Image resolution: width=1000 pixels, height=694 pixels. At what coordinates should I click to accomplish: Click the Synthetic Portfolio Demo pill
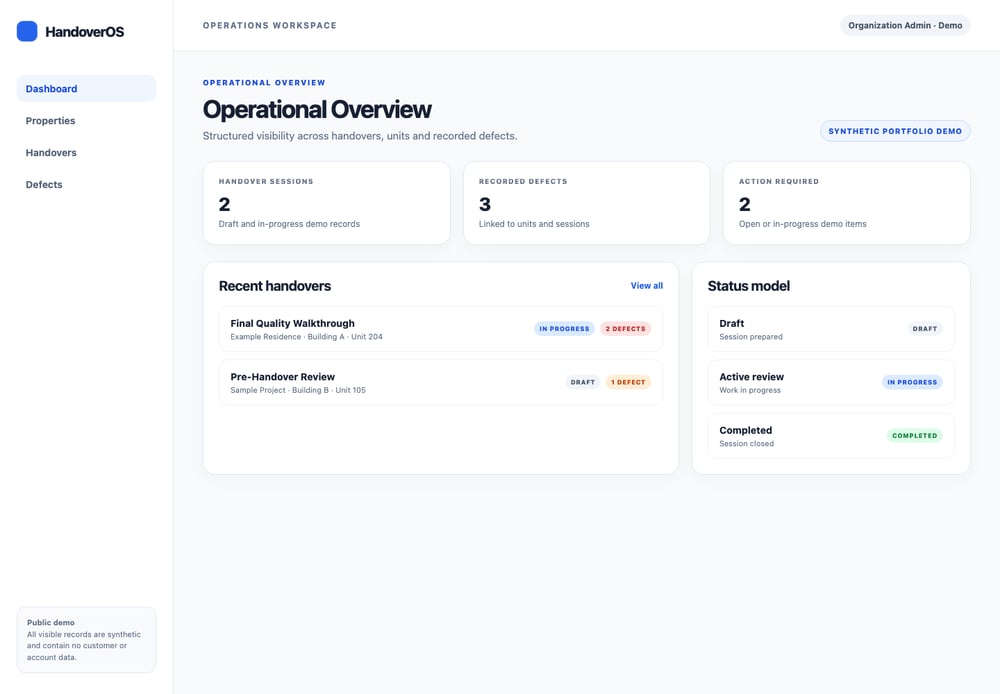[895, 131]
